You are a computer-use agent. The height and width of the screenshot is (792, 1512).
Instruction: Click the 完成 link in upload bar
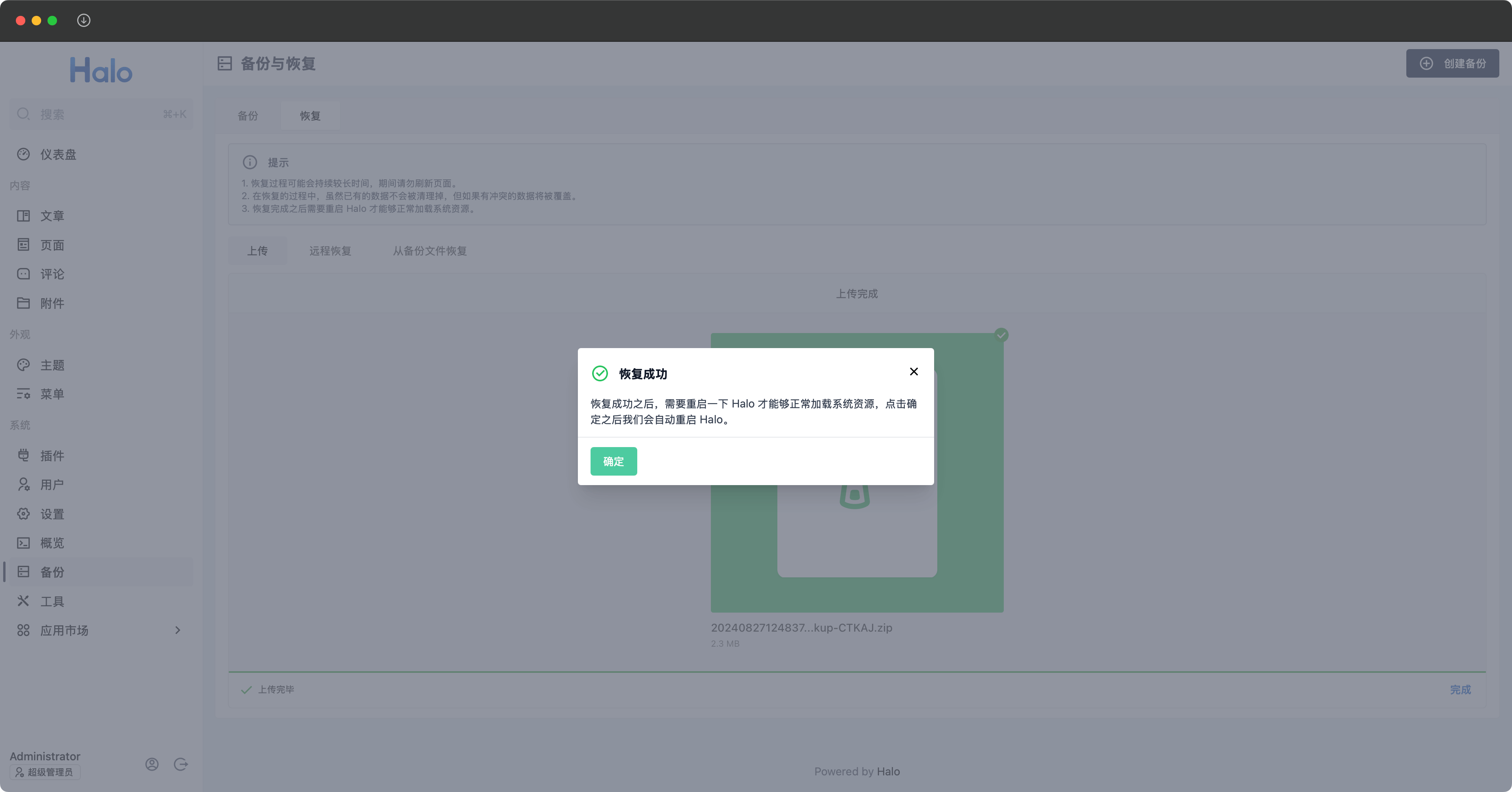coord(1461,690)
